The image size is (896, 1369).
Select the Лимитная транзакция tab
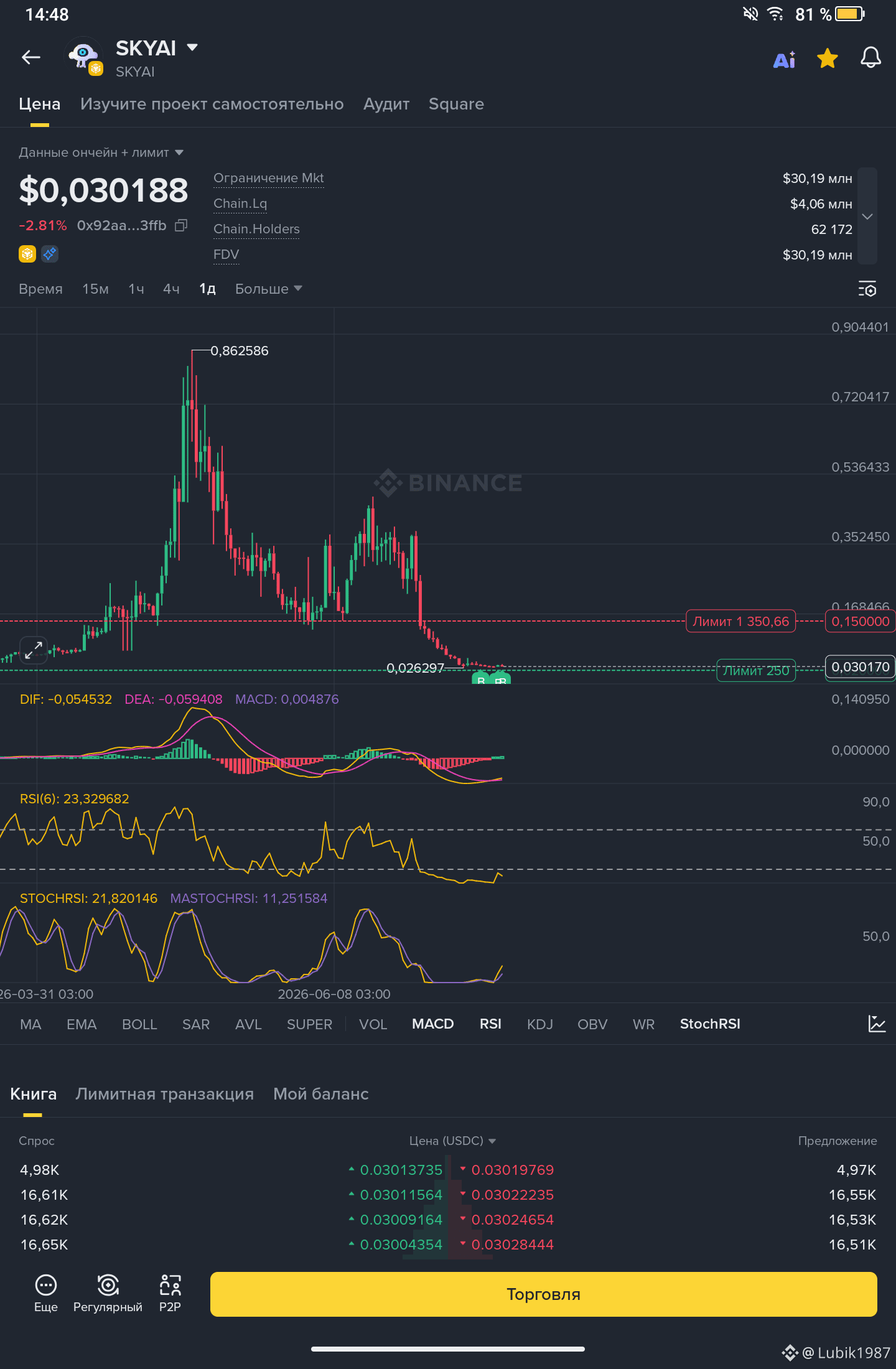tap(165, 1094)
